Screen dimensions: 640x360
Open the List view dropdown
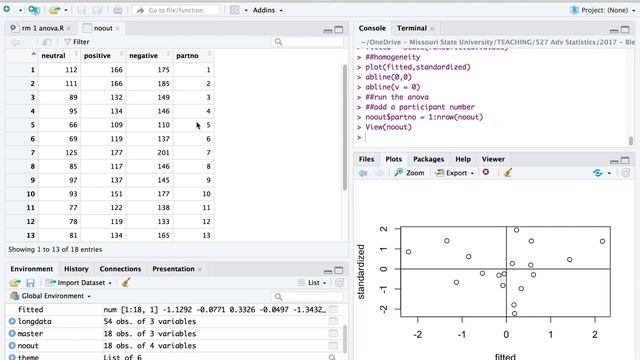point(312,283)
